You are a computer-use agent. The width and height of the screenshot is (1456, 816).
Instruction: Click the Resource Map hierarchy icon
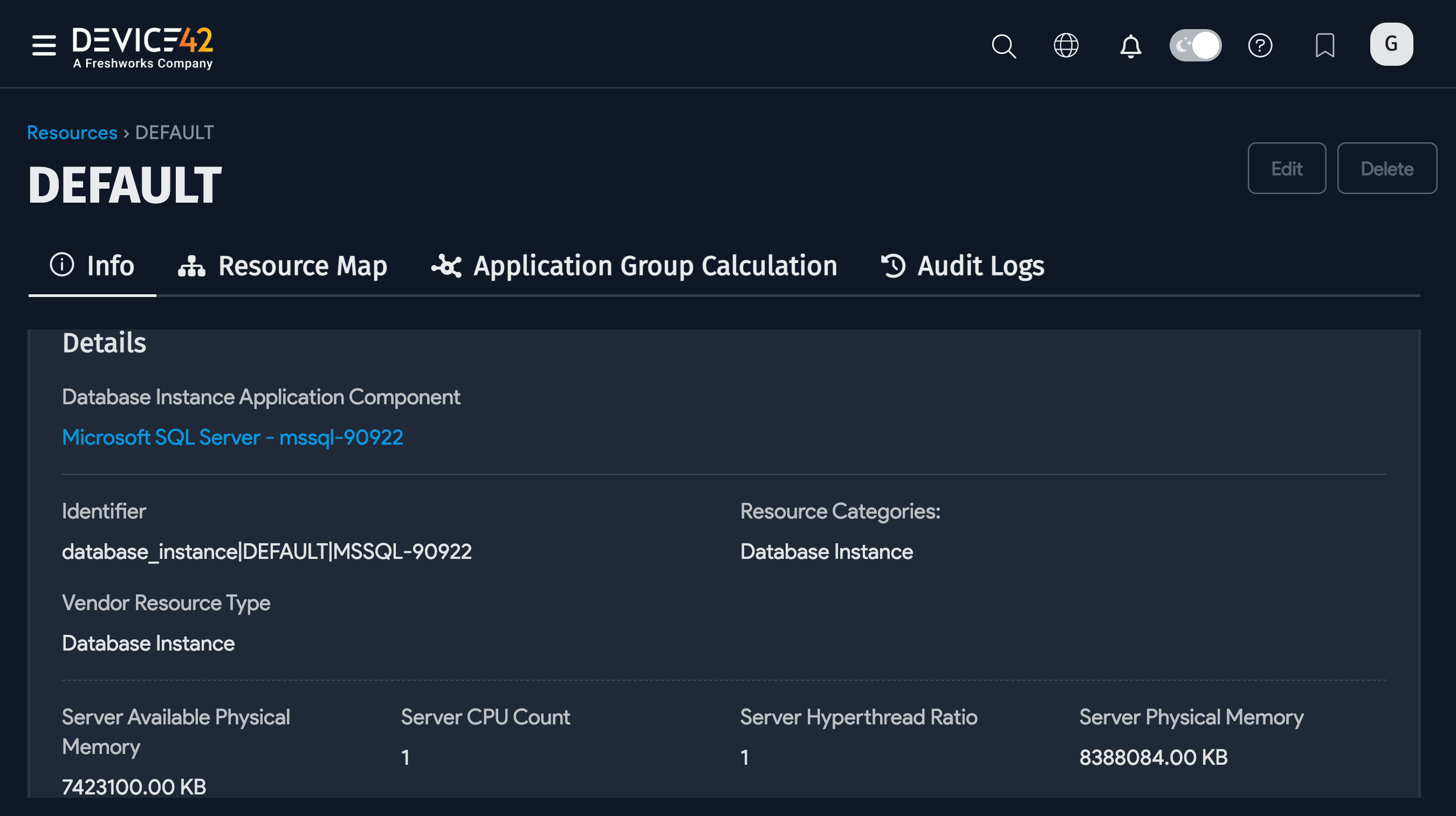(x=191, y=265)
